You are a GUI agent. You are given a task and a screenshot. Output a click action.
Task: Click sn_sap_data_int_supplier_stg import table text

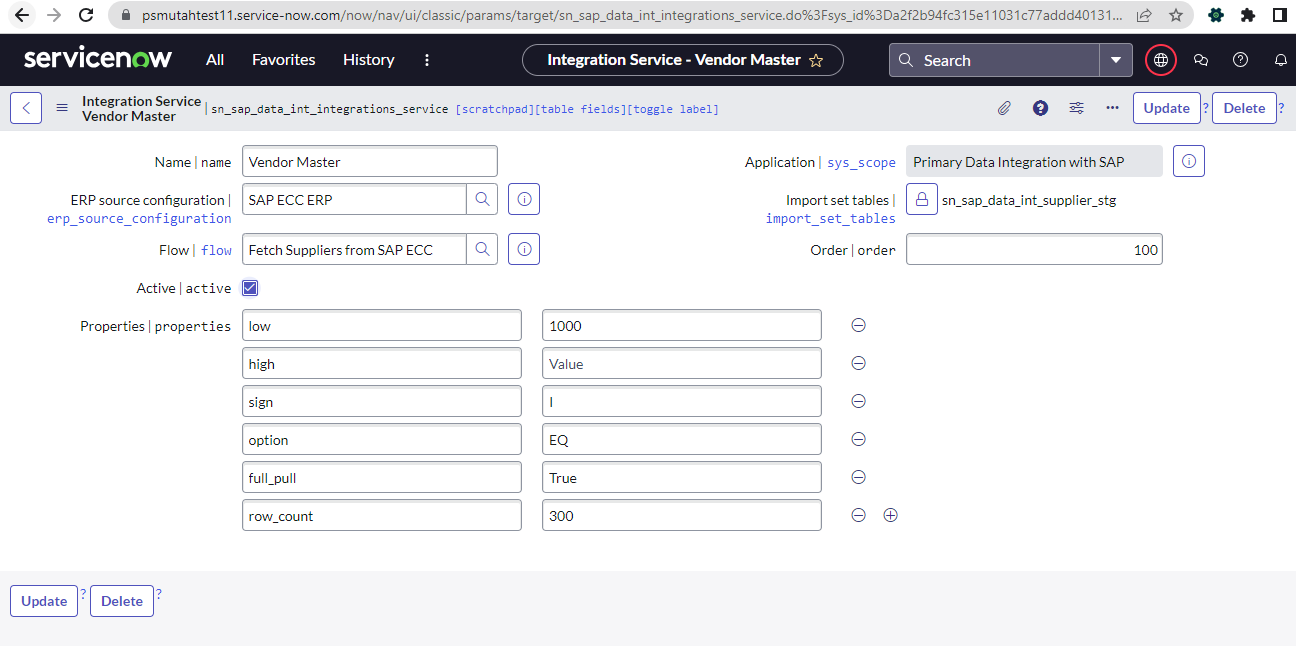pos(1029,200)
